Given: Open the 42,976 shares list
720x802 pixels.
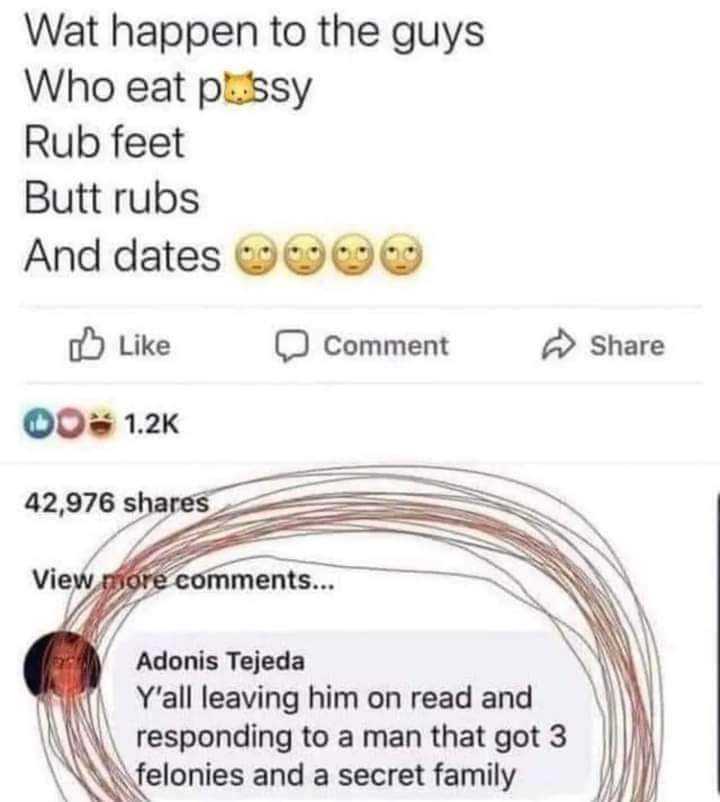Looking at the screenshot, I should coord(117,503).
